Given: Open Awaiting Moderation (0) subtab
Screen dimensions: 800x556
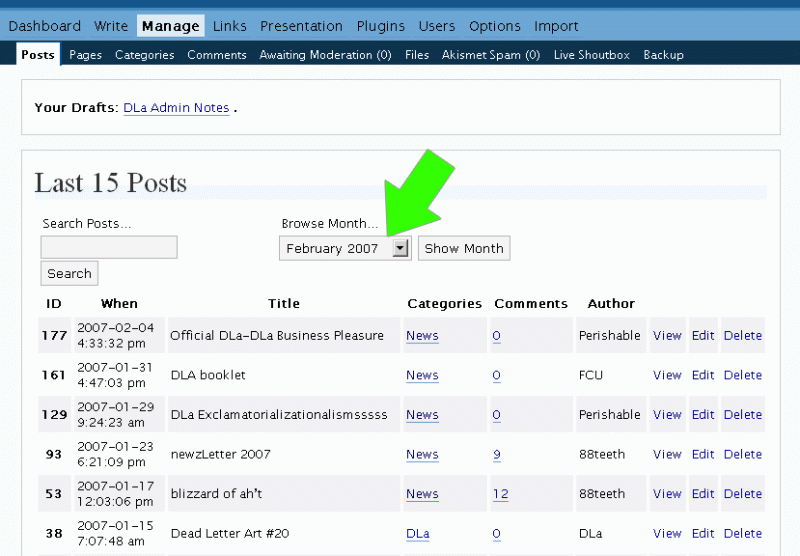Looking at the screenshot, I should pyautogui.click(x=325, y=55).
